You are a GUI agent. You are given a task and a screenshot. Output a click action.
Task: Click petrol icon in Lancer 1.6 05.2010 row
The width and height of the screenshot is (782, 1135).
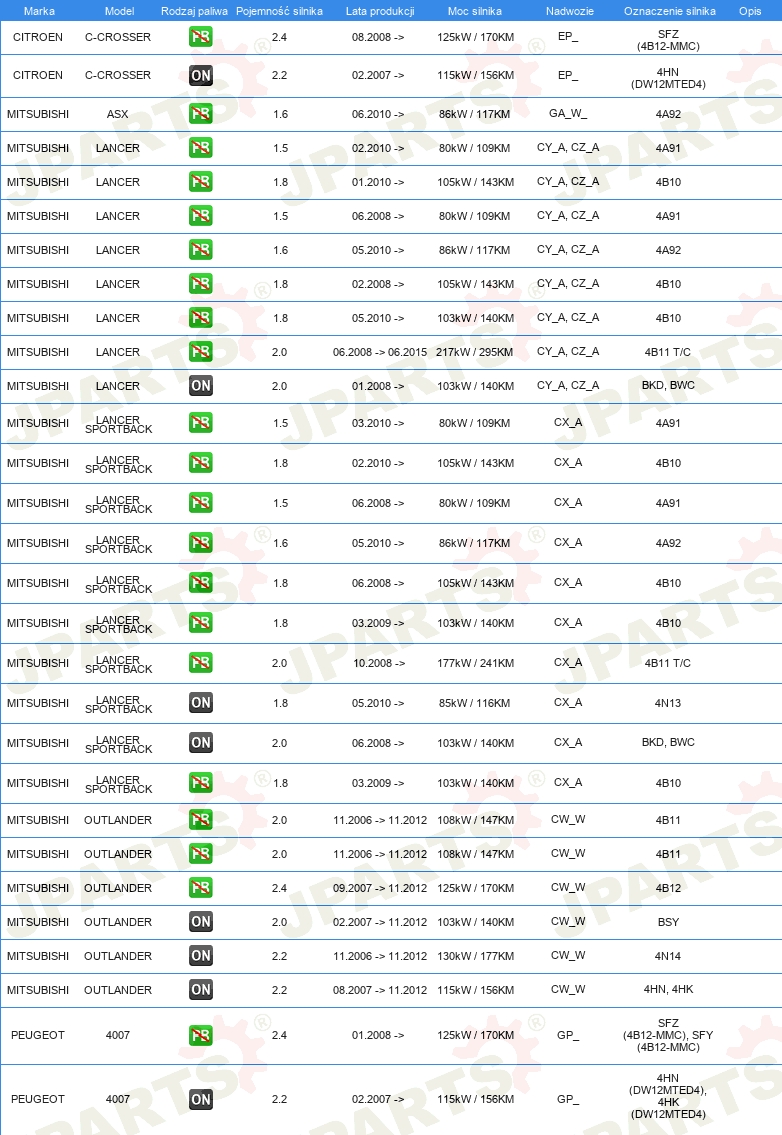201,250
